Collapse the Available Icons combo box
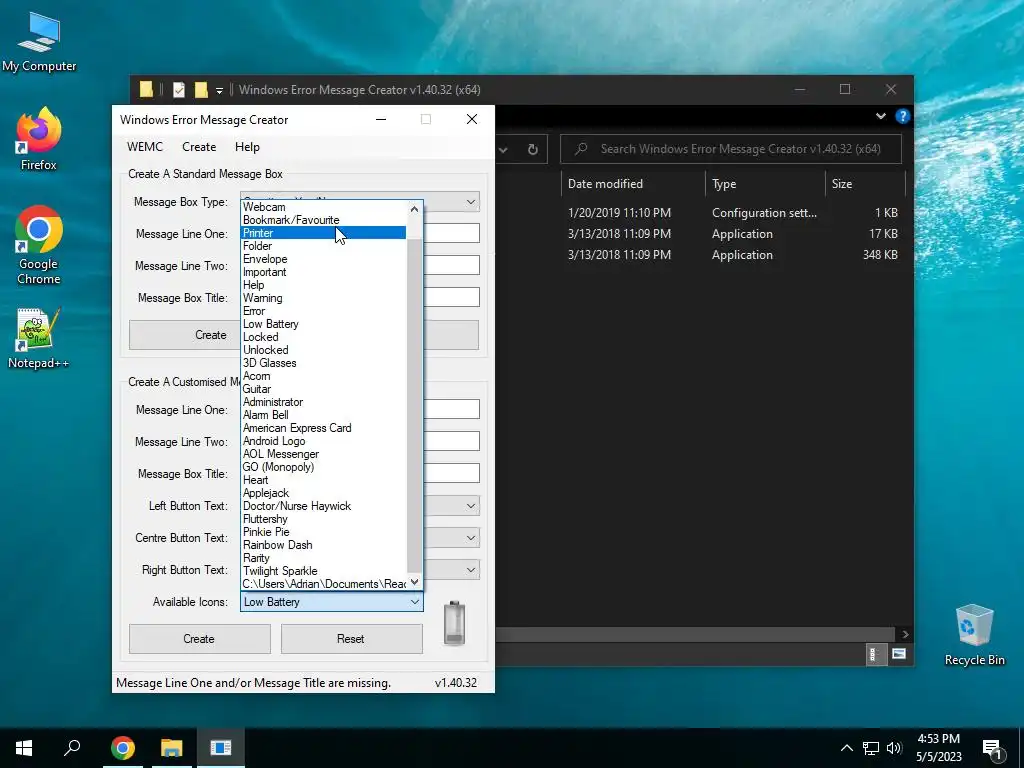Viewport: 1024px width, 768px height. [x=415, y=602]
